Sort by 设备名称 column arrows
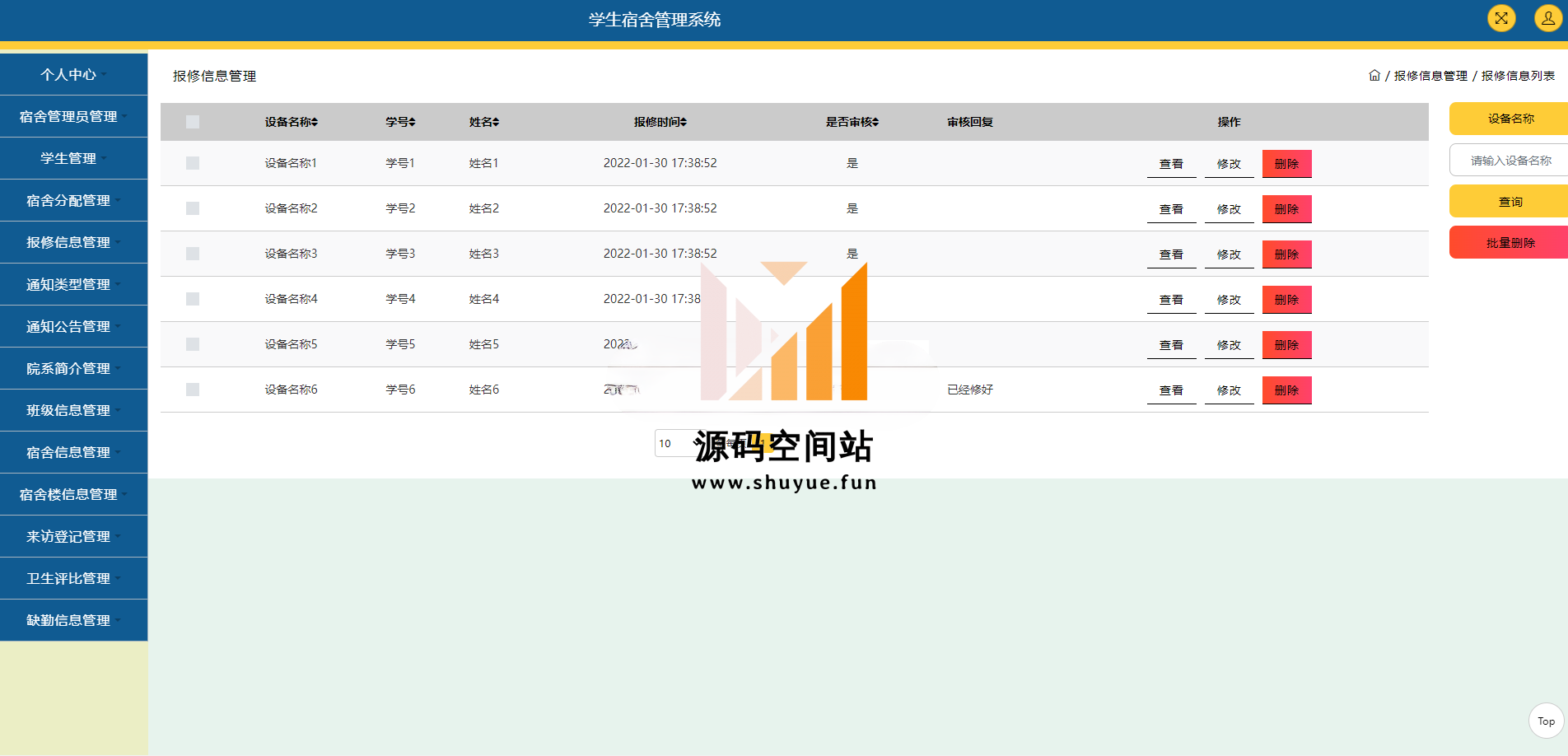Viewport: 1568px width, 756px height. click(x=315, y=122)
